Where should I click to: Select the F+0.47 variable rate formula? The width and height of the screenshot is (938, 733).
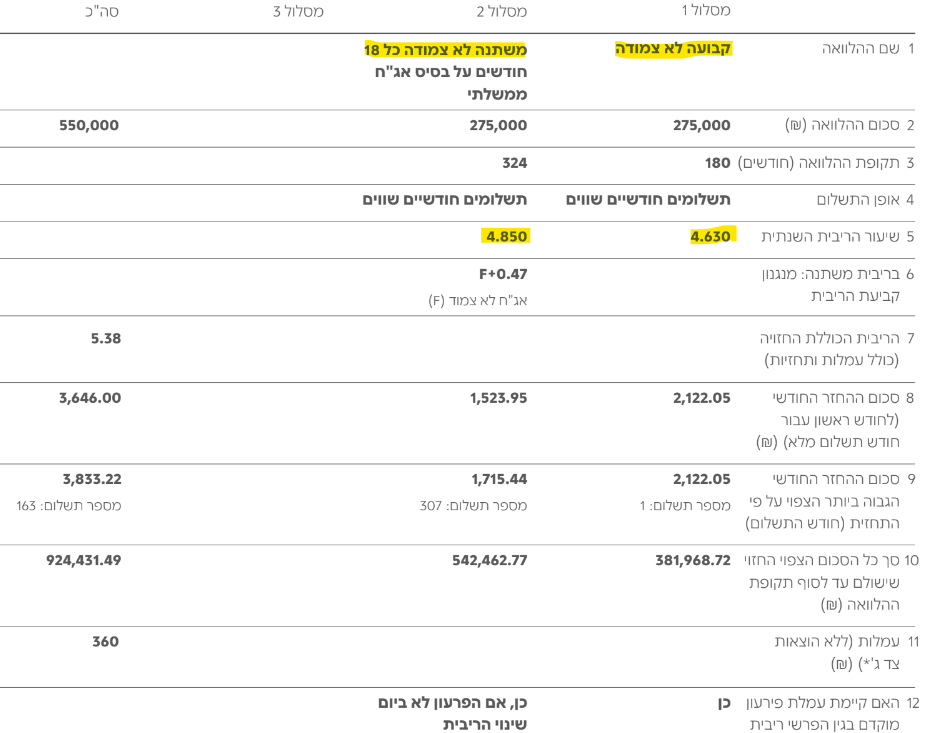coord(503,273)
